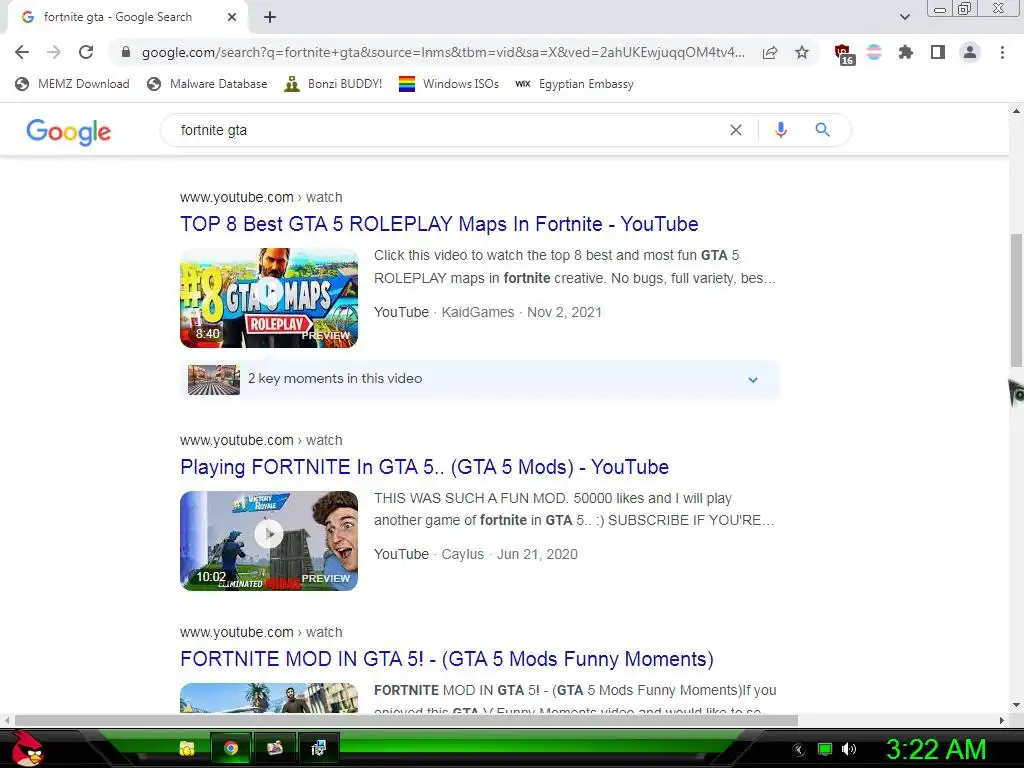
Task: Open File Explorer folder on taskbar
Action: [x=187, y=748]
